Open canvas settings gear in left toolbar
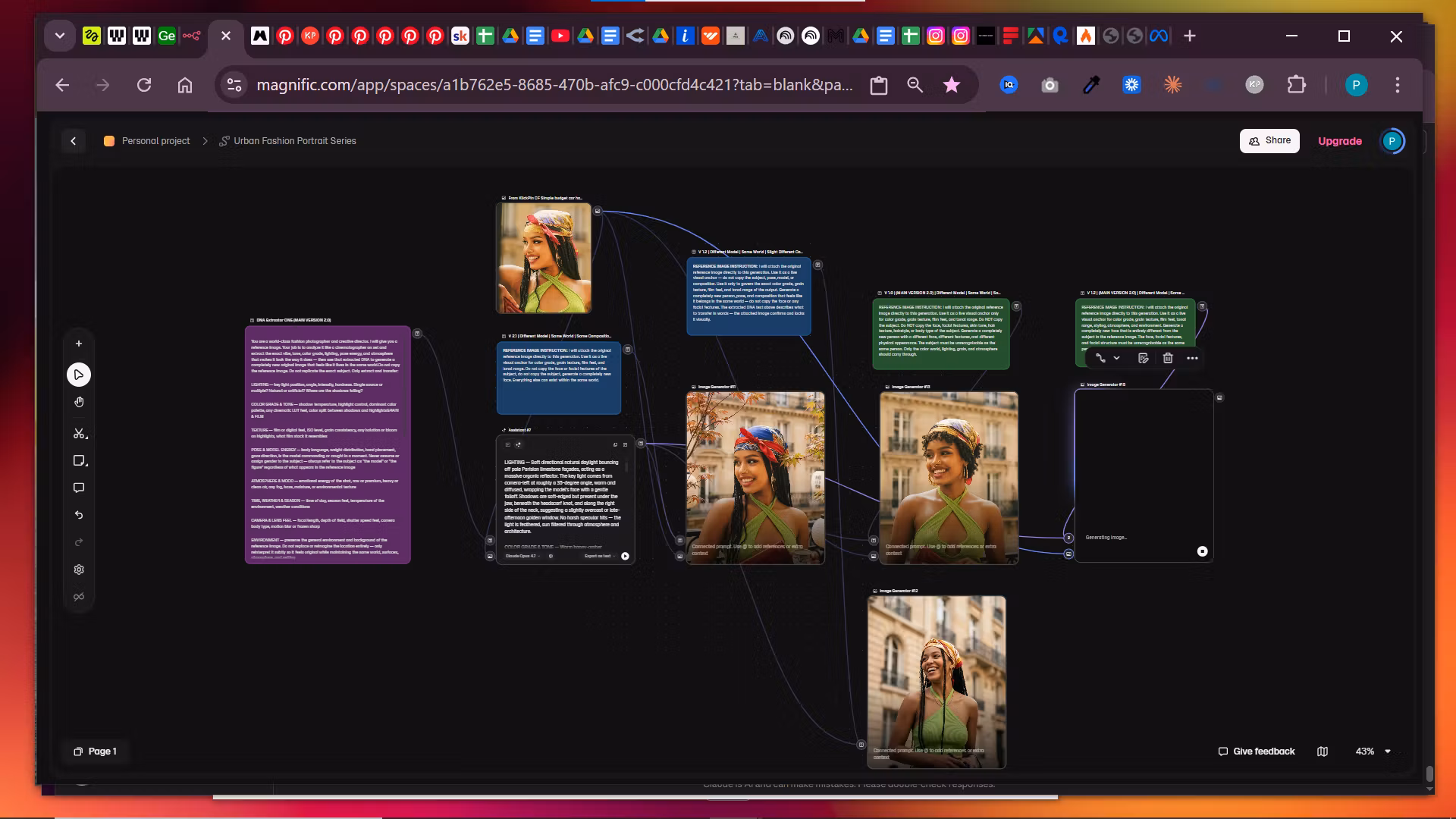1456x819 pixels. click(x=79, y=570)
